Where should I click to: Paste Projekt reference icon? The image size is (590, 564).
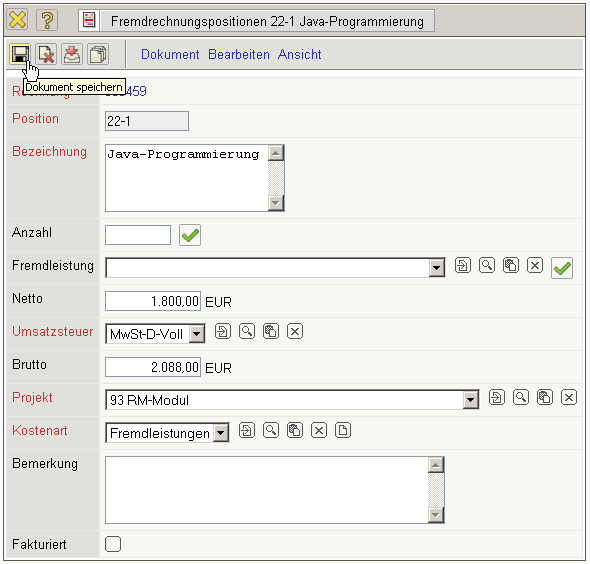coord(545,397)
